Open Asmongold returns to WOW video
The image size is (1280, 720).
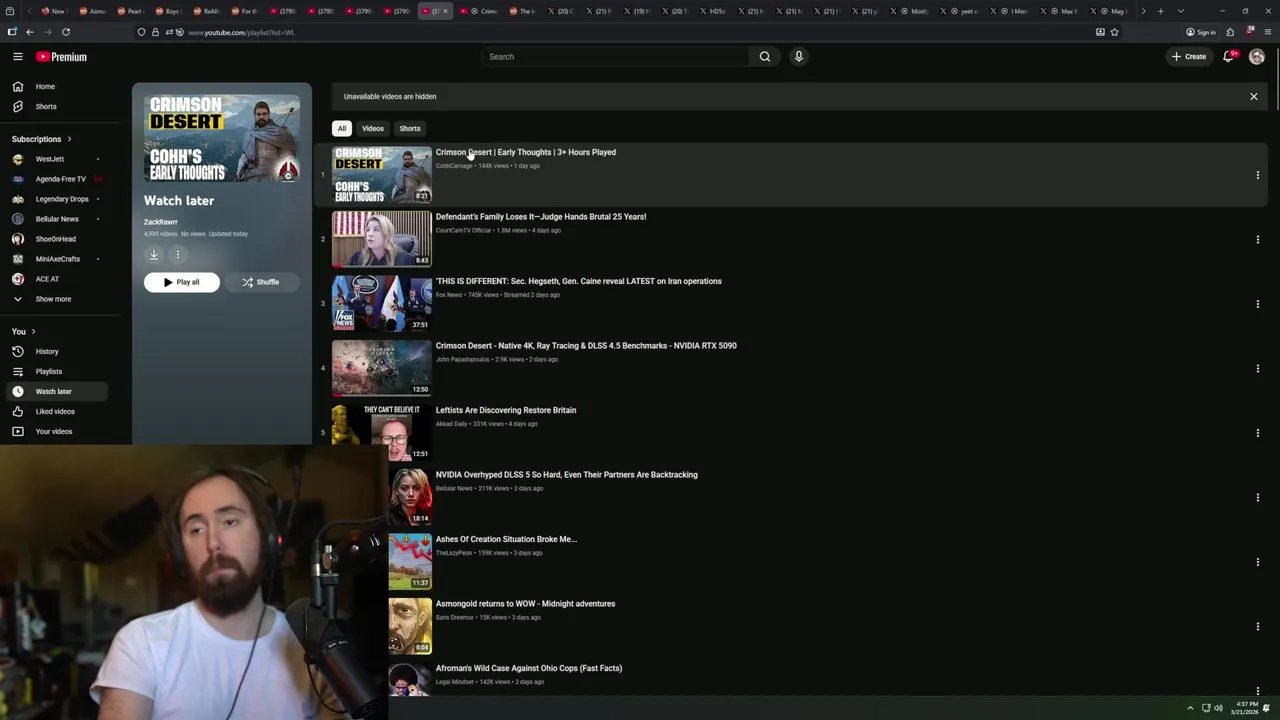click(x=526, y=604)
